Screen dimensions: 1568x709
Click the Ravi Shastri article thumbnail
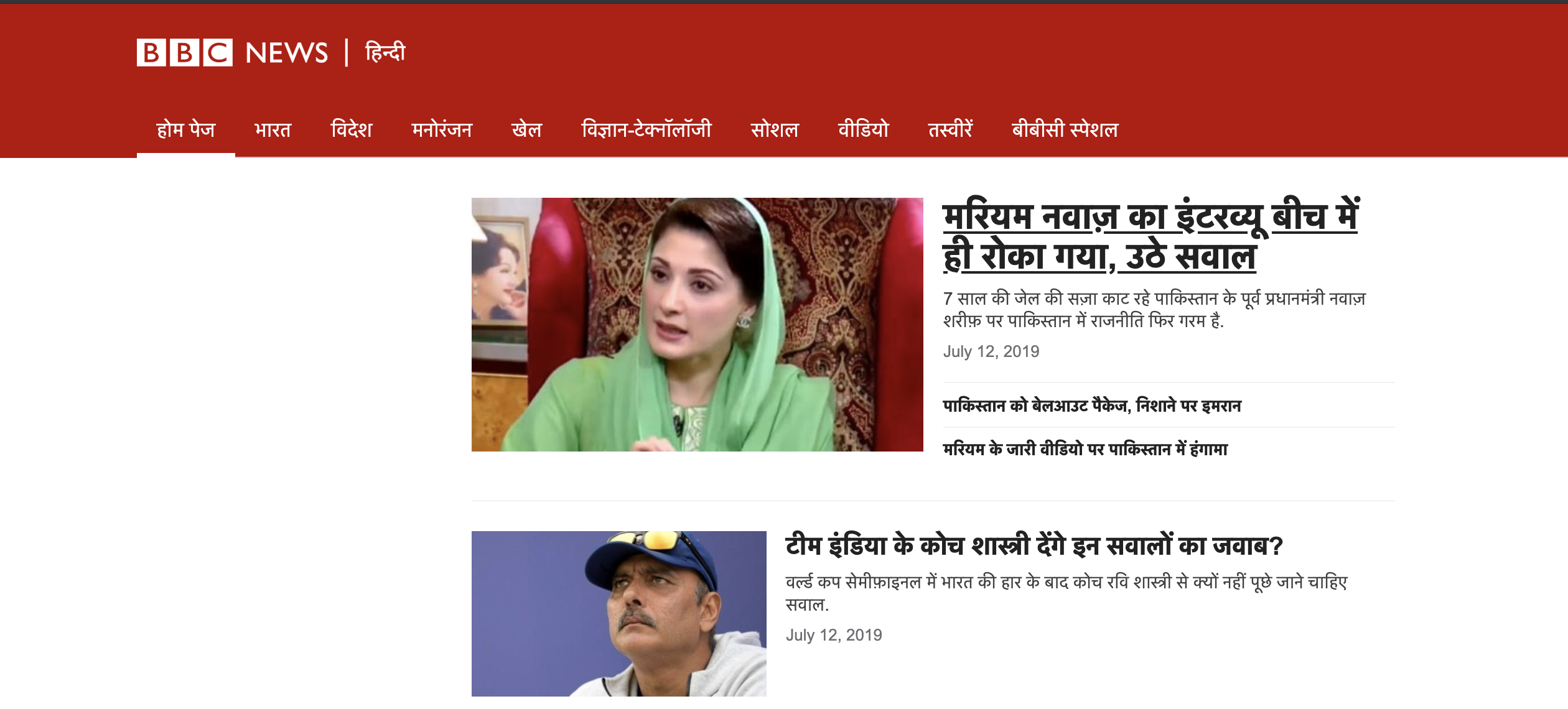point(619,614)
